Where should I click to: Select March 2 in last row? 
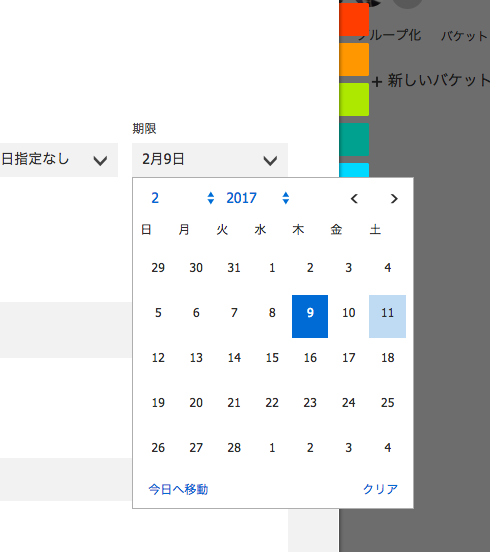(x=310, y=447)
